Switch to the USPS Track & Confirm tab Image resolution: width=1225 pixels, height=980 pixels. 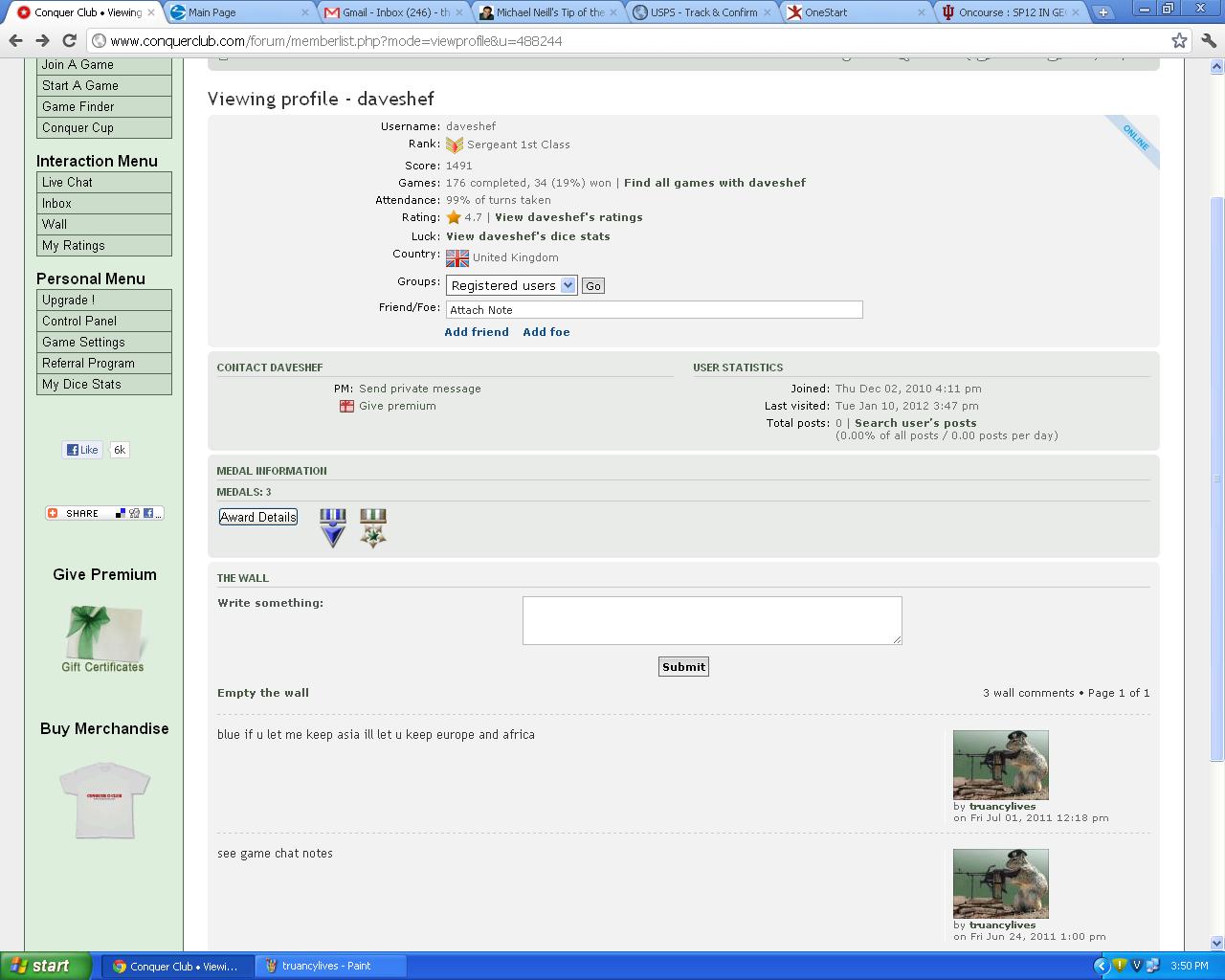point(702,12)
